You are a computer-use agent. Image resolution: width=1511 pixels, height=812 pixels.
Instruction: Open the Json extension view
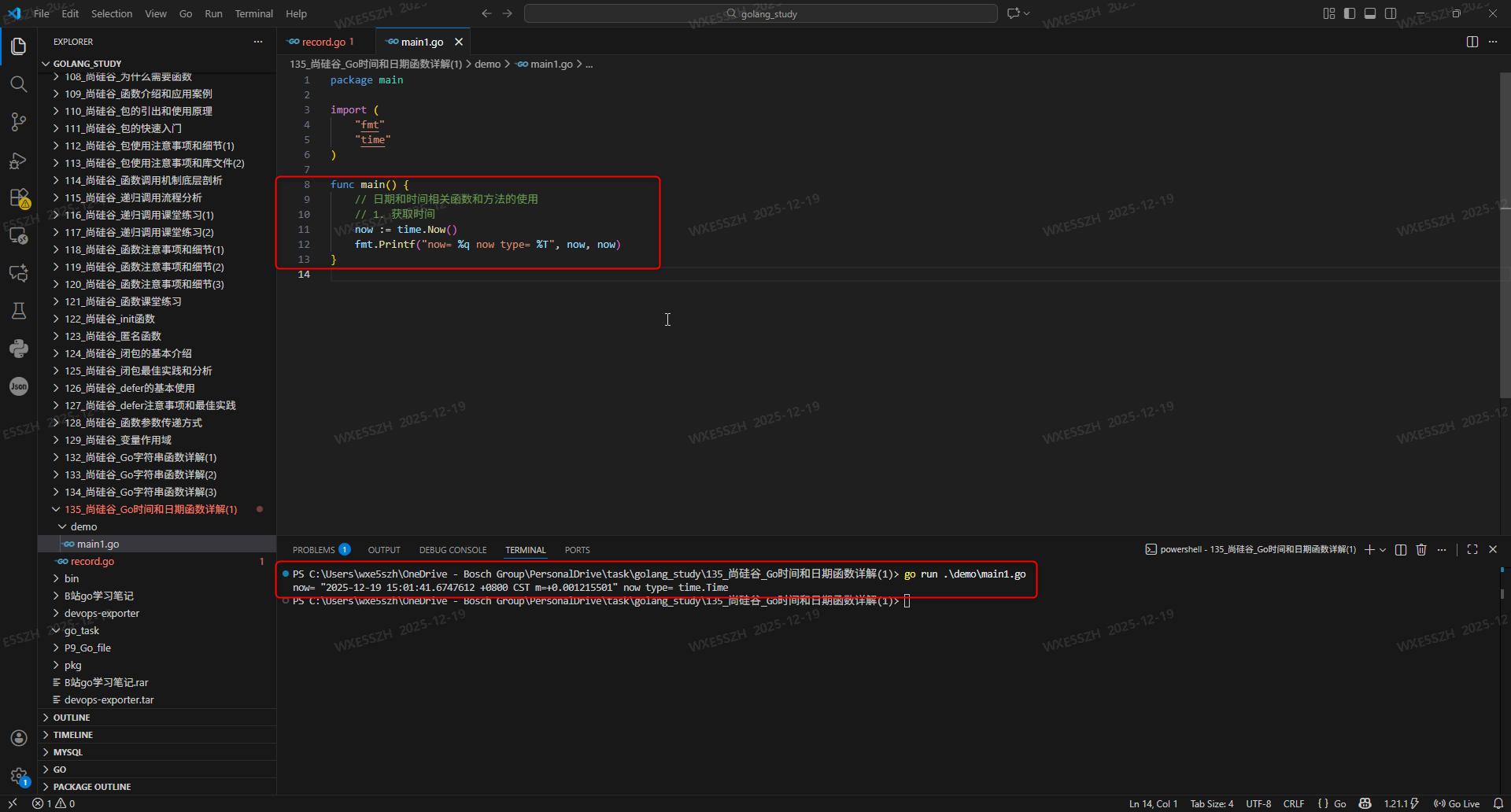click(x=19, y=386)
